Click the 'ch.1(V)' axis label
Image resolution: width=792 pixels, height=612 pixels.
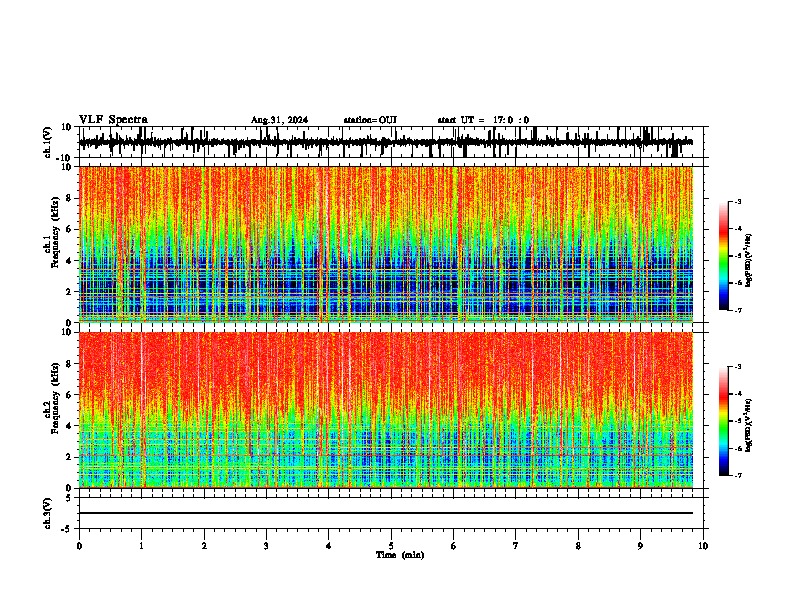coord(48,142)
